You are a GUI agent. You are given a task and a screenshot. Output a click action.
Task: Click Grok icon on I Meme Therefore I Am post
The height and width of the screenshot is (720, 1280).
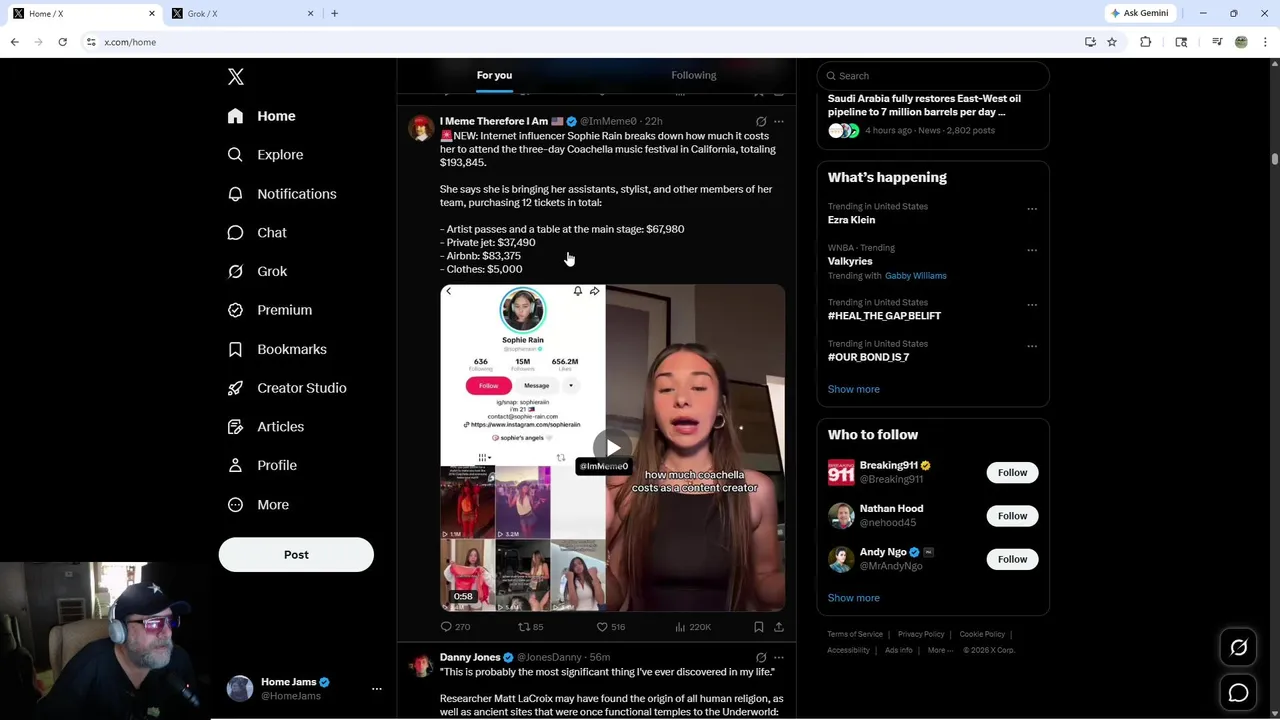(x=761, y=122)
